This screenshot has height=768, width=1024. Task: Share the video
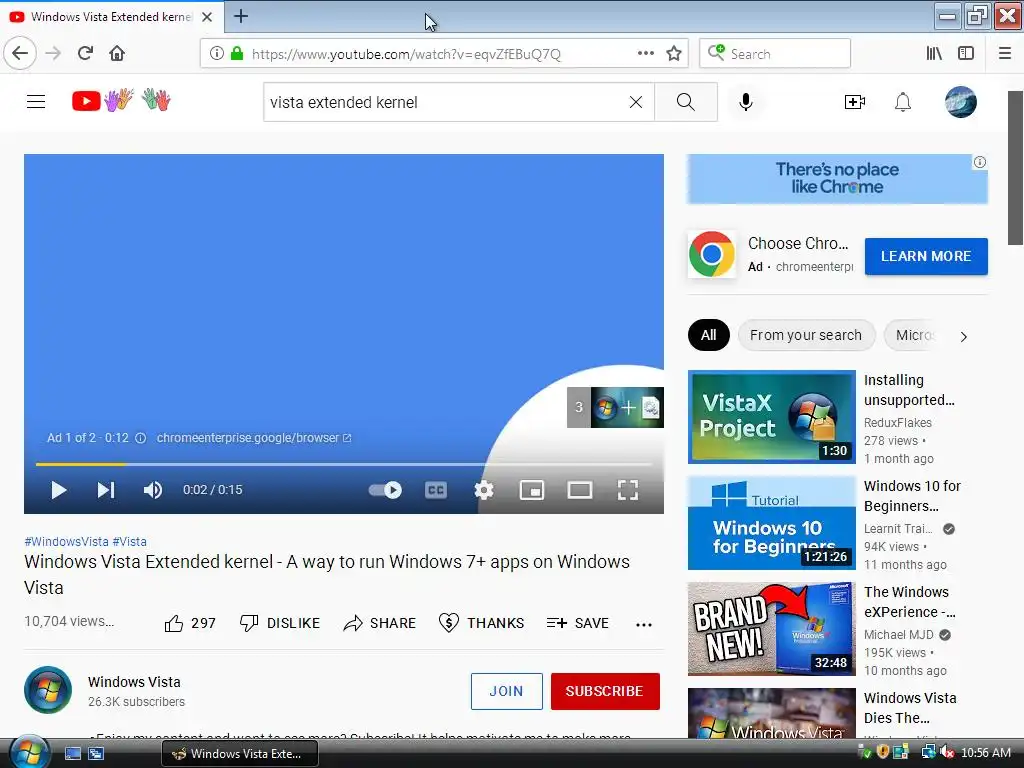379,623
